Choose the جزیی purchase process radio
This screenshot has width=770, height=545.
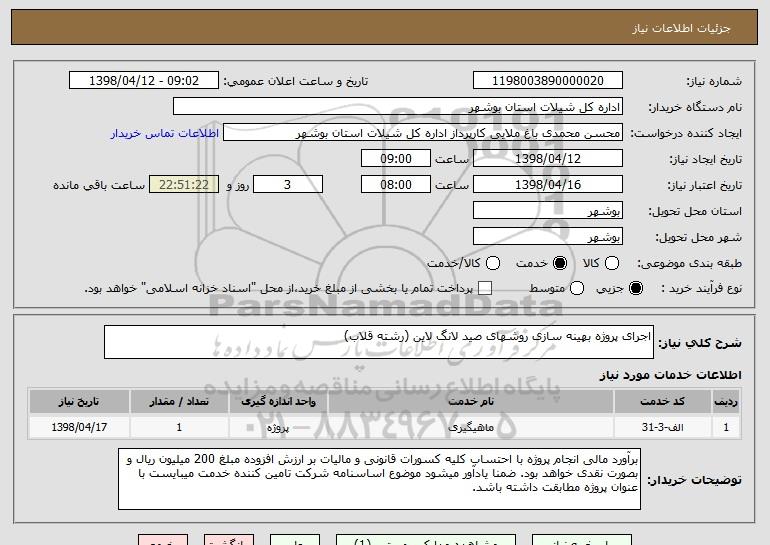point(636,288)
